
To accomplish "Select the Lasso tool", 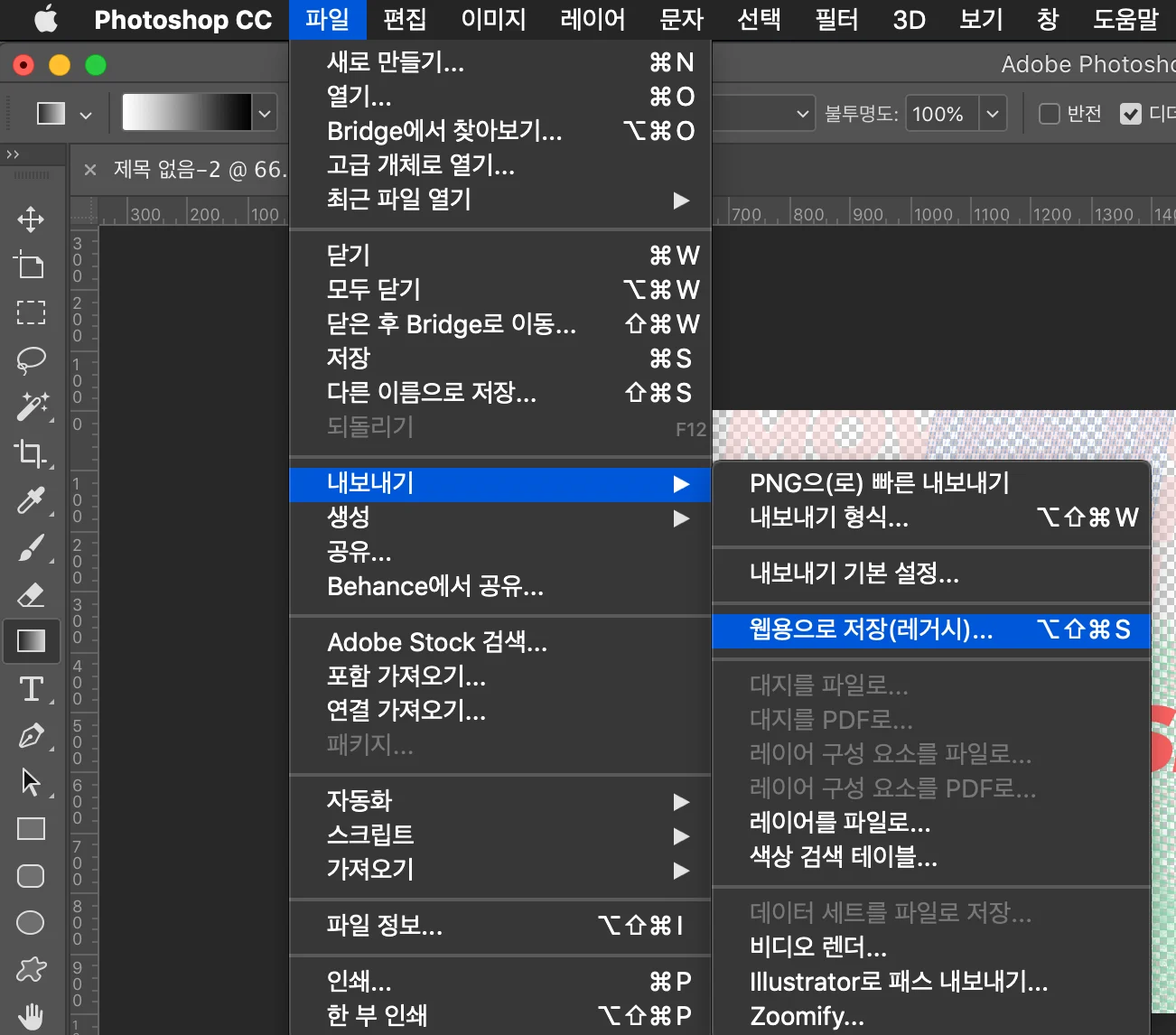I will click(31, 359).
